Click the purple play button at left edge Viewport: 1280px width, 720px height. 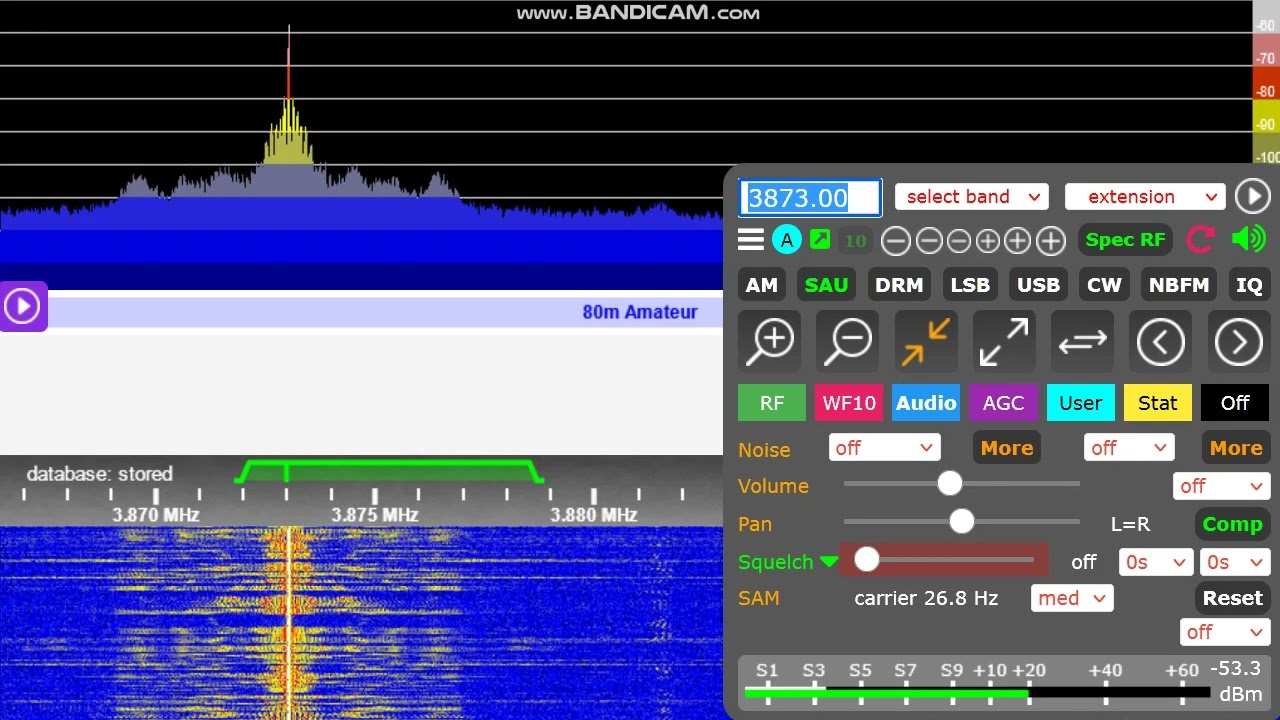23,306
